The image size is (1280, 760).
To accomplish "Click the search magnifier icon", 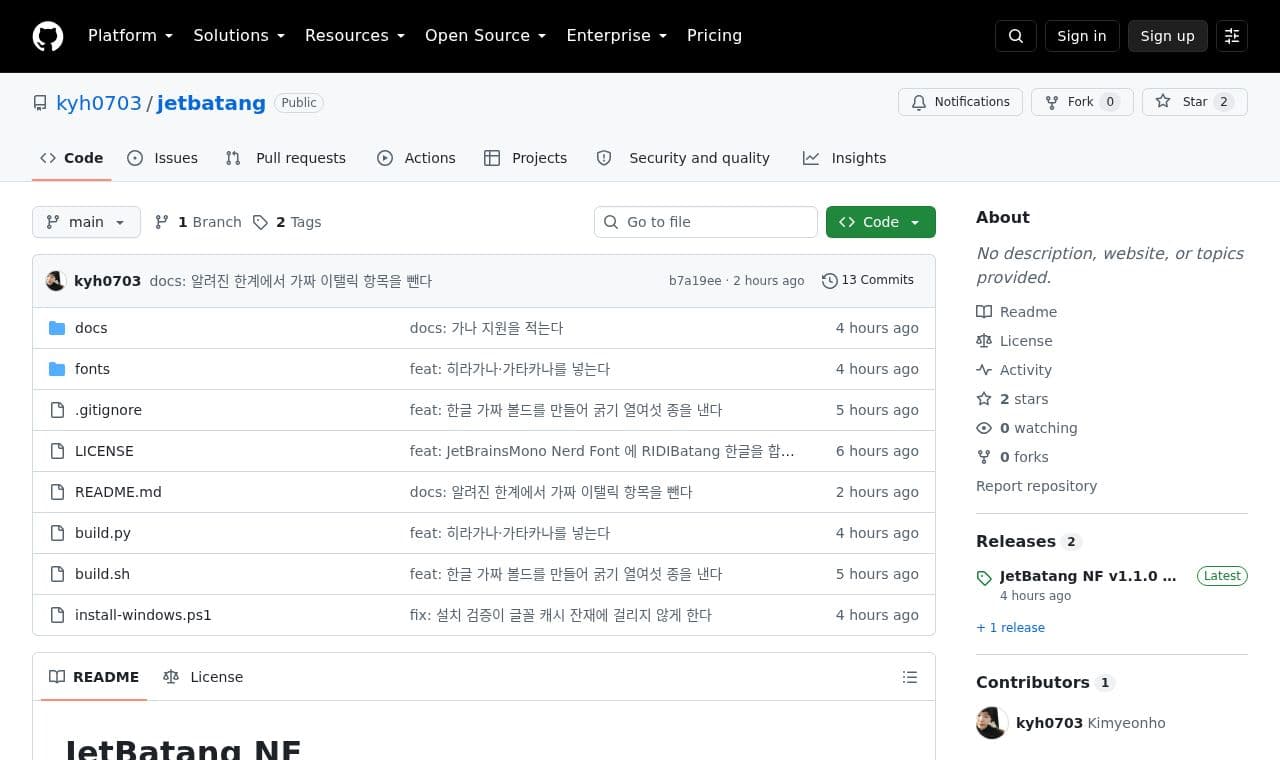I will tap(1016, 36).
